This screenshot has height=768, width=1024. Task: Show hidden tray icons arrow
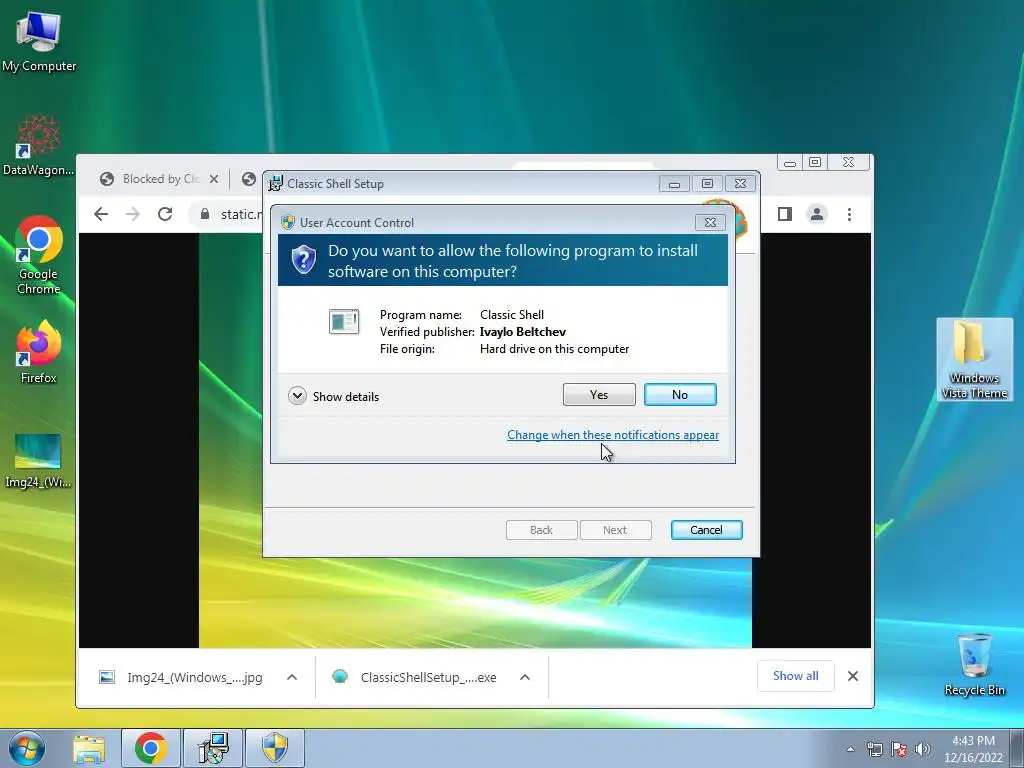[x=850, y=749]
